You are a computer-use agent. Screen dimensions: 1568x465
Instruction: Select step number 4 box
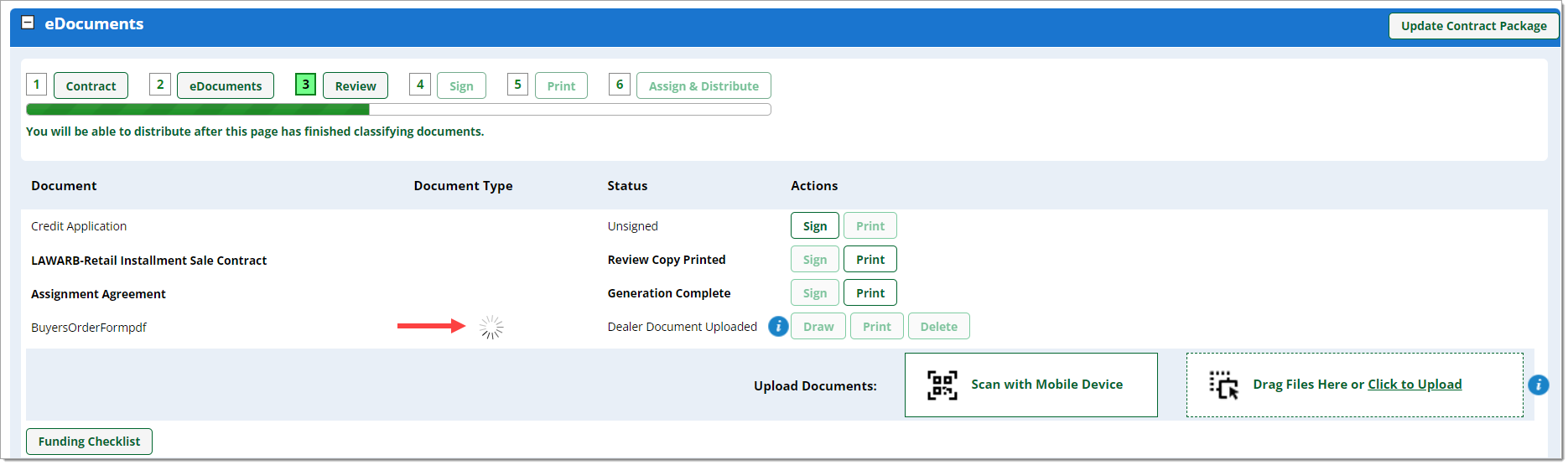pyautogui.click(x=420, y=85)
